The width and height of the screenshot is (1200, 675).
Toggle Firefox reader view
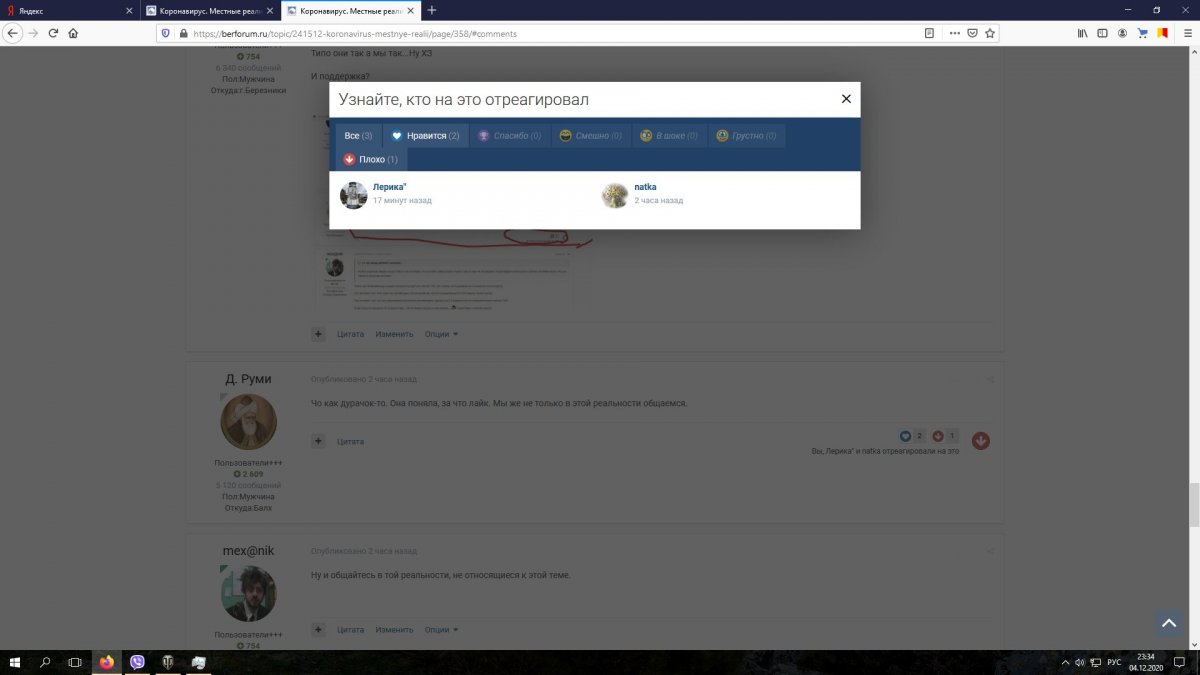coord(929,33)
